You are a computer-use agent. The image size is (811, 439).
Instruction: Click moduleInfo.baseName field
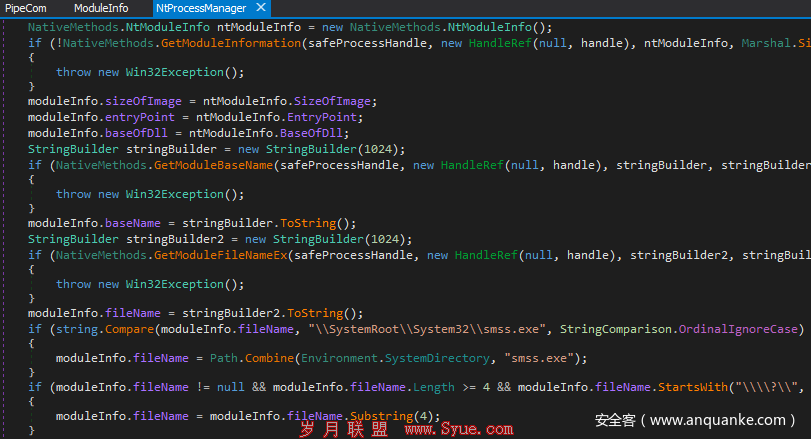tap(94, 223)
